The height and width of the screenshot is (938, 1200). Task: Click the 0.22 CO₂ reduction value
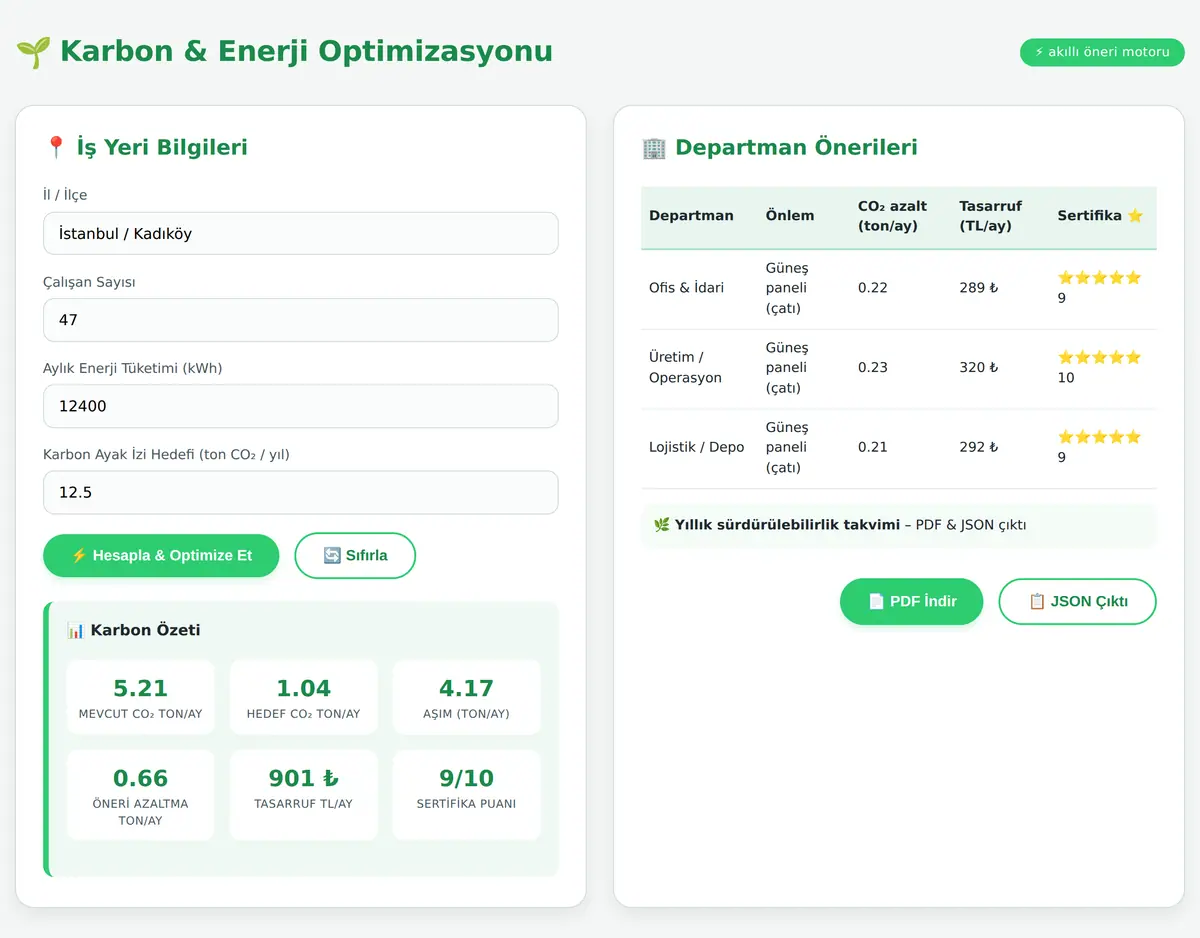point(873,288)
